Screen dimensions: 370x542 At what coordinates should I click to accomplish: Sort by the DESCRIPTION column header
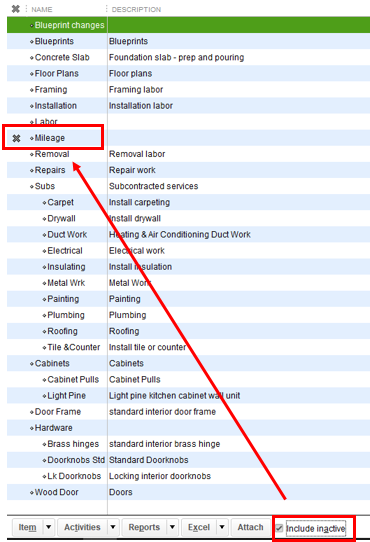(136, 9)
